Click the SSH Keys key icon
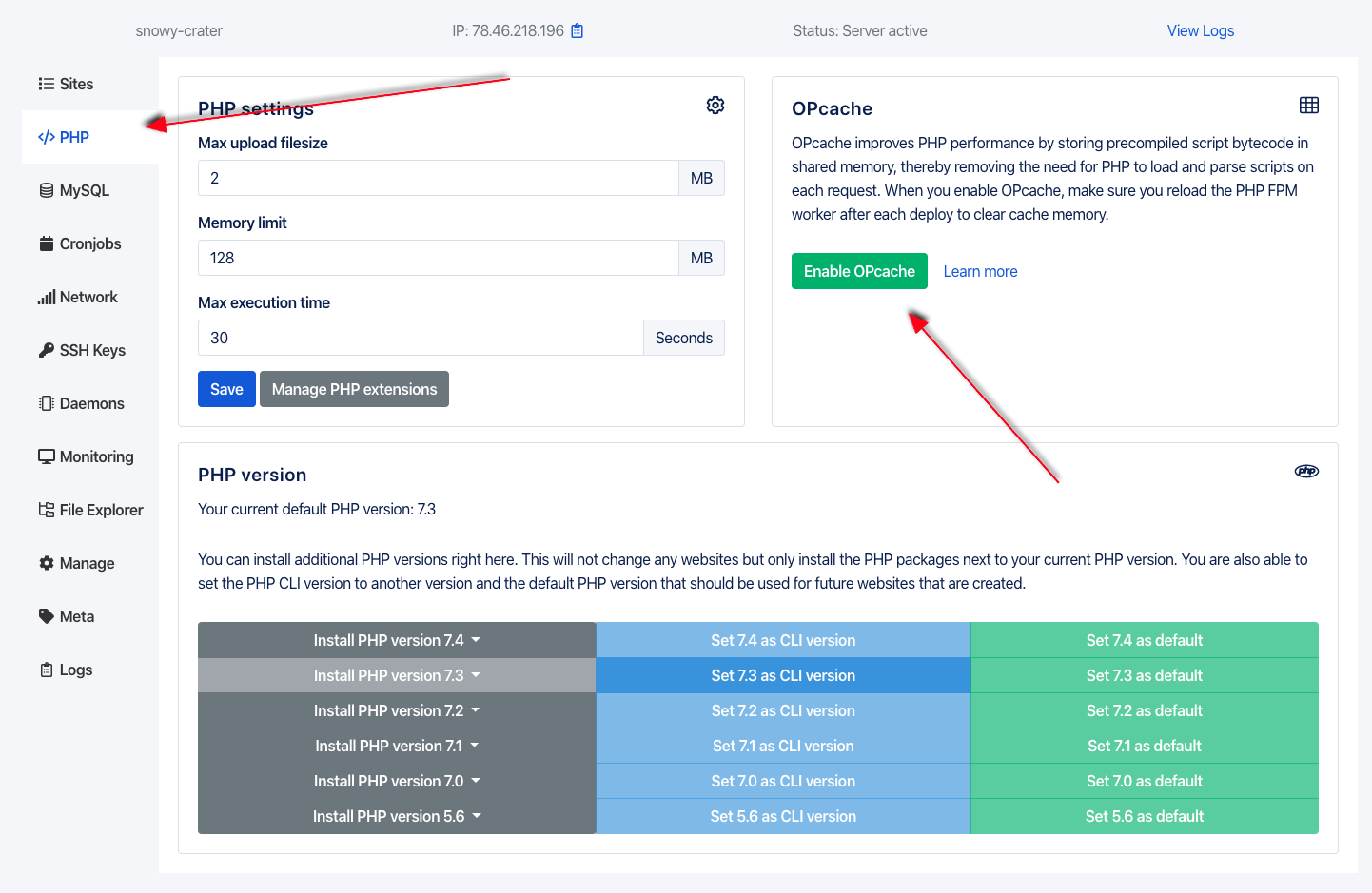The height and width of the screenshot is (893, 1372). coord(46,350)
